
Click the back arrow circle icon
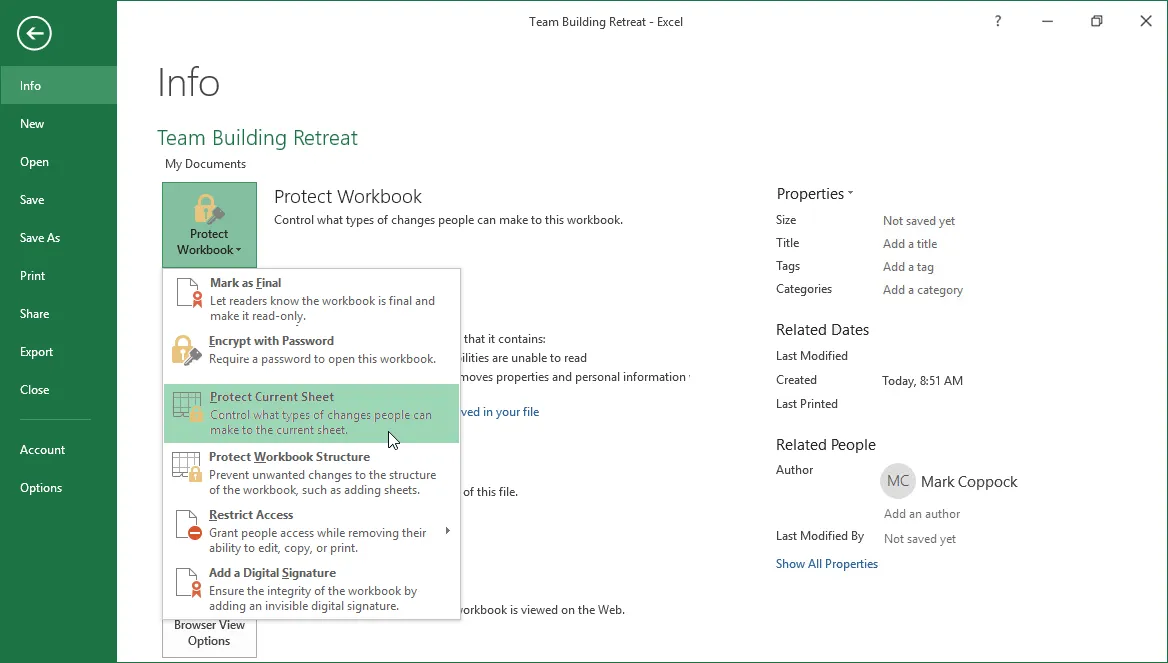34,34
